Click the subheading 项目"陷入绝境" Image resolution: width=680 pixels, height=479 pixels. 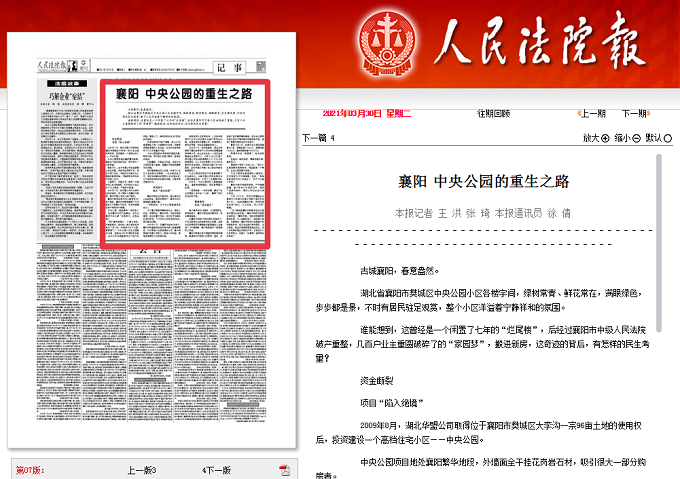[x=391, y=403]
